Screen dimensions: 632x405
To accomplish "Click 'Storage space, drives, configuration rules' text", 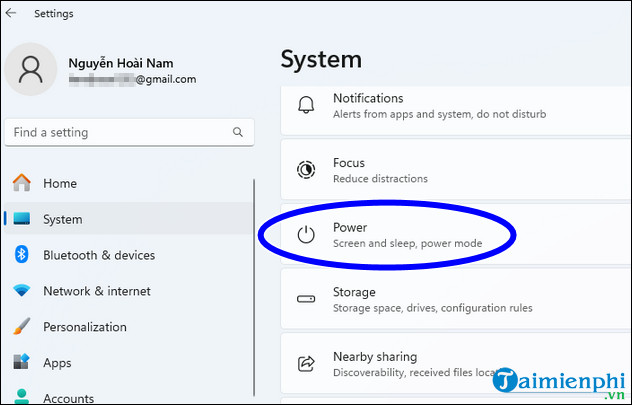I will [432, 308].
